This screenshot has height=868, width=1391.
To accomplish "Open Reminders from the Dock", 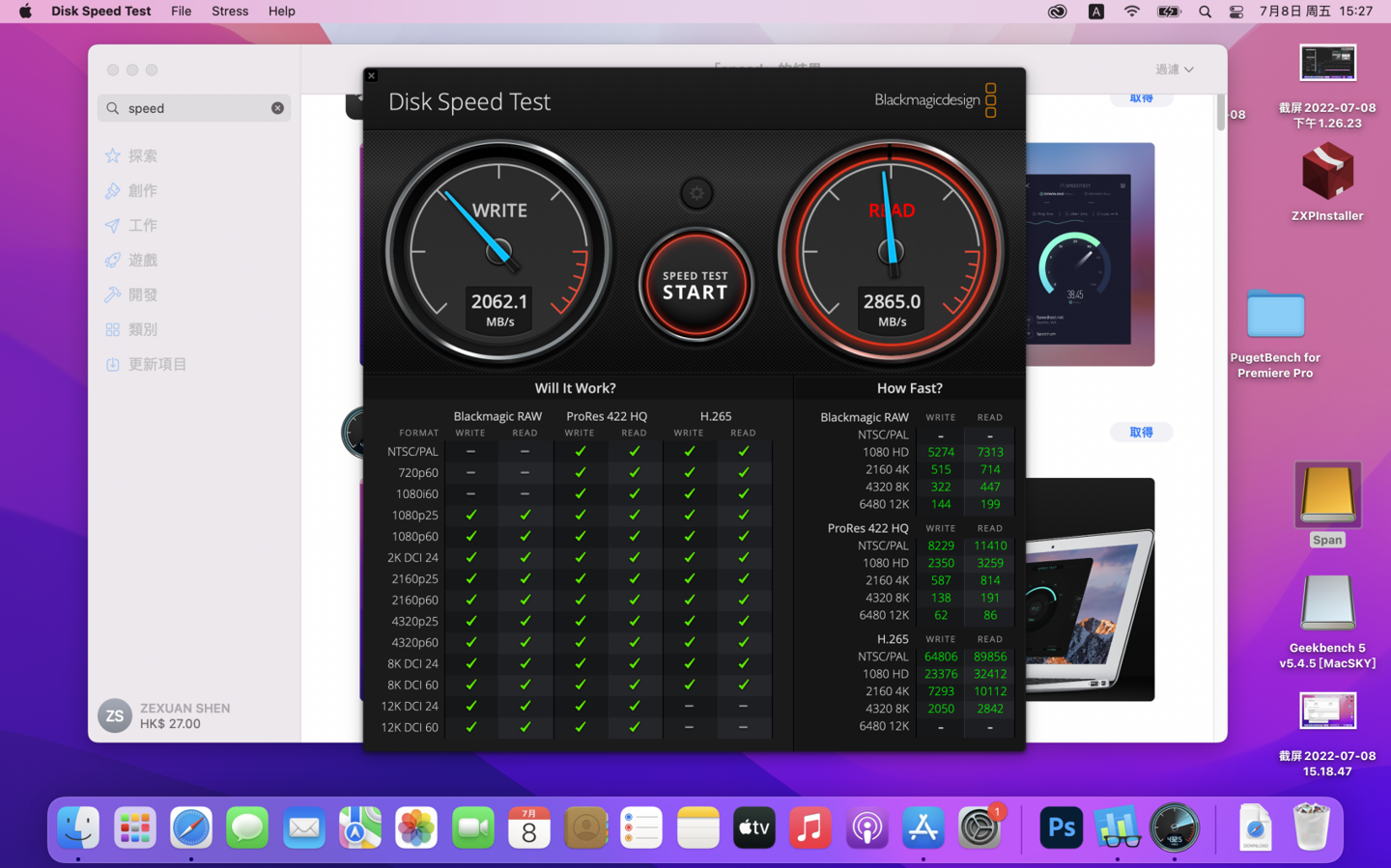I will [x=641, y=828].
